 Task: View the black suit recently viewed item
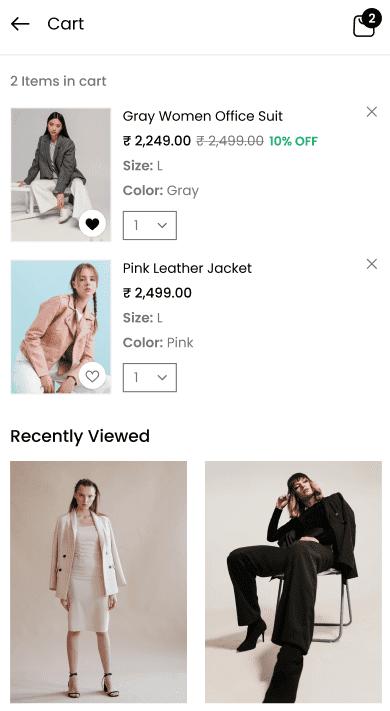click(x=293, y=582)
